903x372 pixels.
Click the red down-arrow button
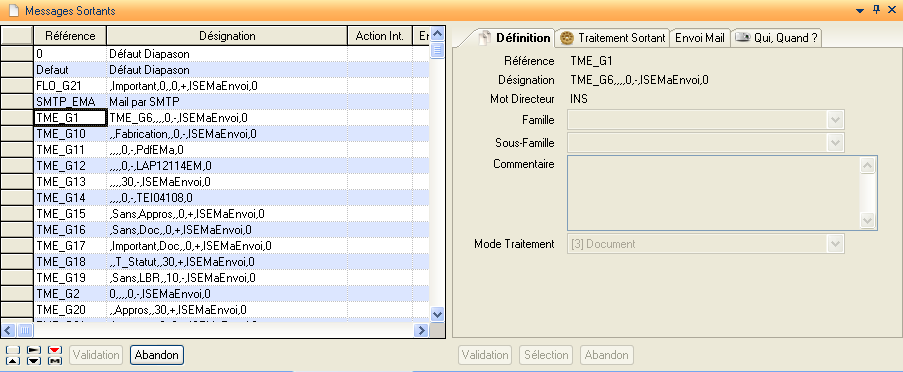point(55,350)
